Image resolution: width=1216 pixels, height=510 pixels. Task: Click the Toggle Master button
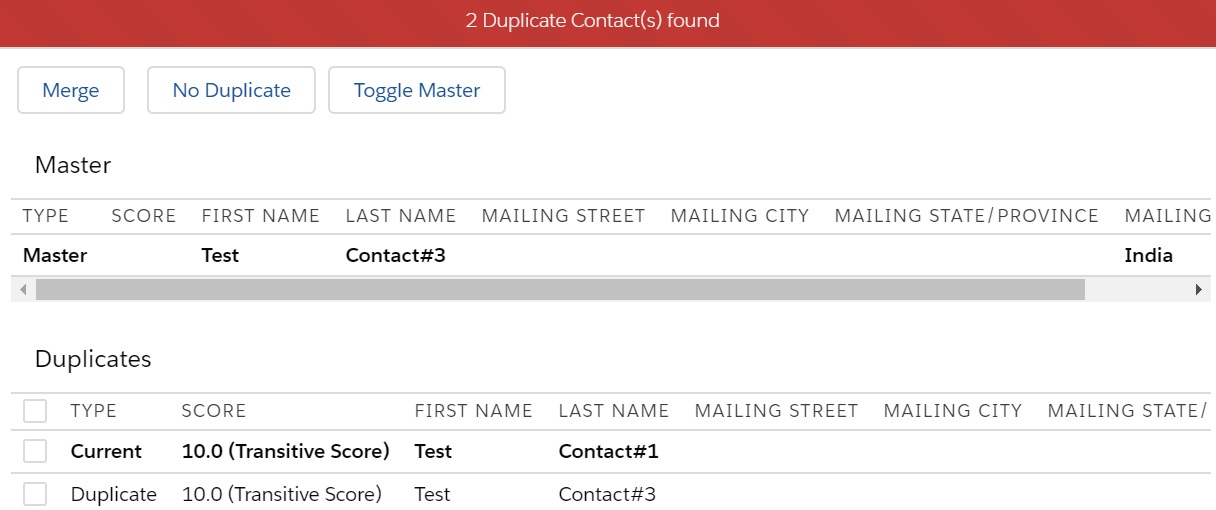click(416, 90)
